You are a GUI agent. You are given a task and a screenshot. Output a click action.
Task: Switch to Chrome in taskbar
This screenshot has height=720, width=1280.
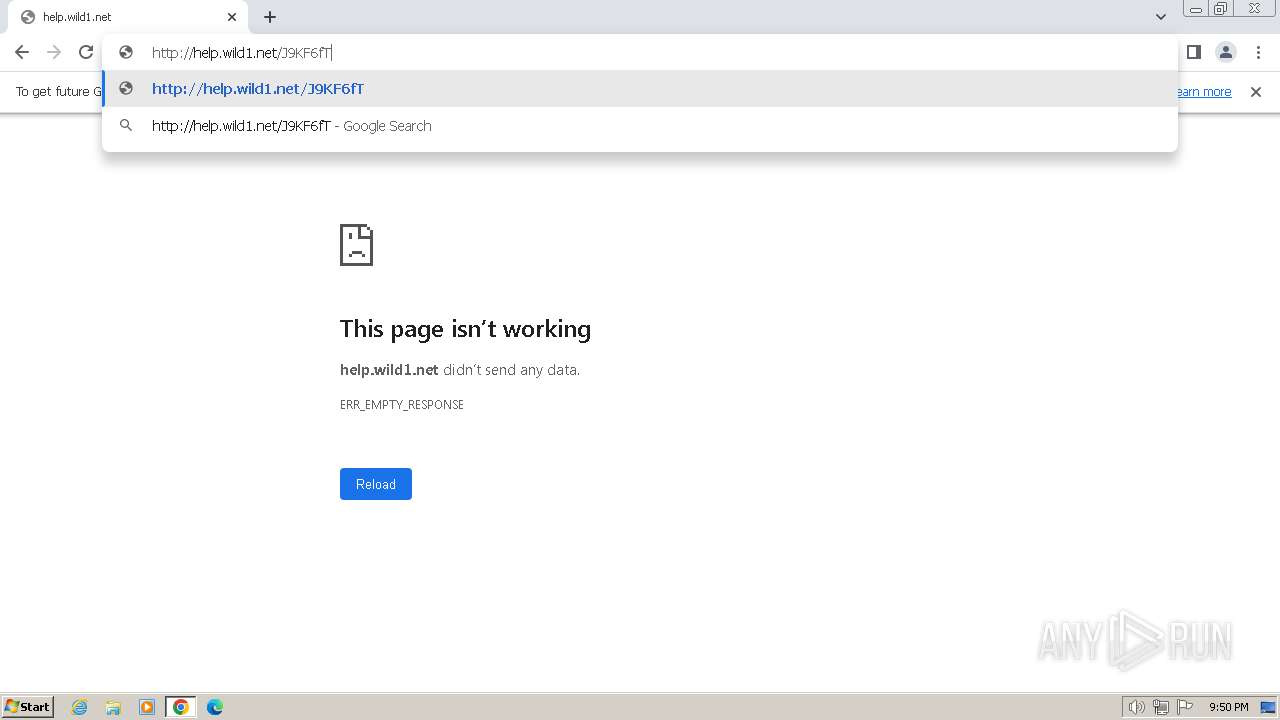pyautogui.click(x=181, y=707)
